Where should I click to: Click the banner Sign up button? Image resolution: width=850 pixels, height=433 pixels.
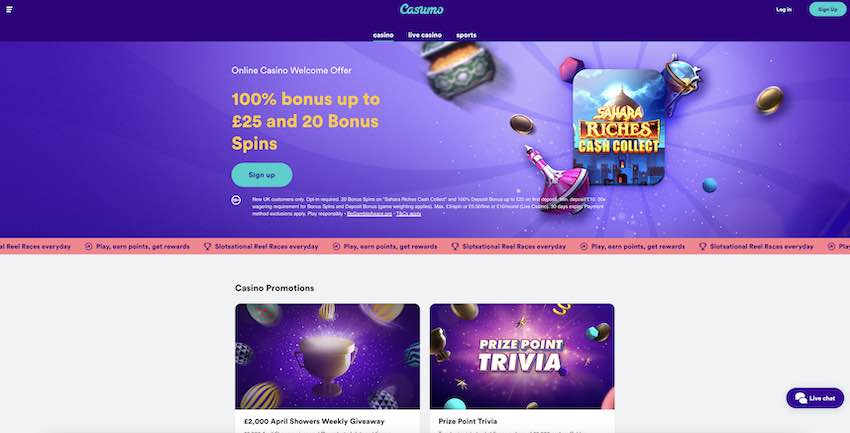(x=262, y=175)
